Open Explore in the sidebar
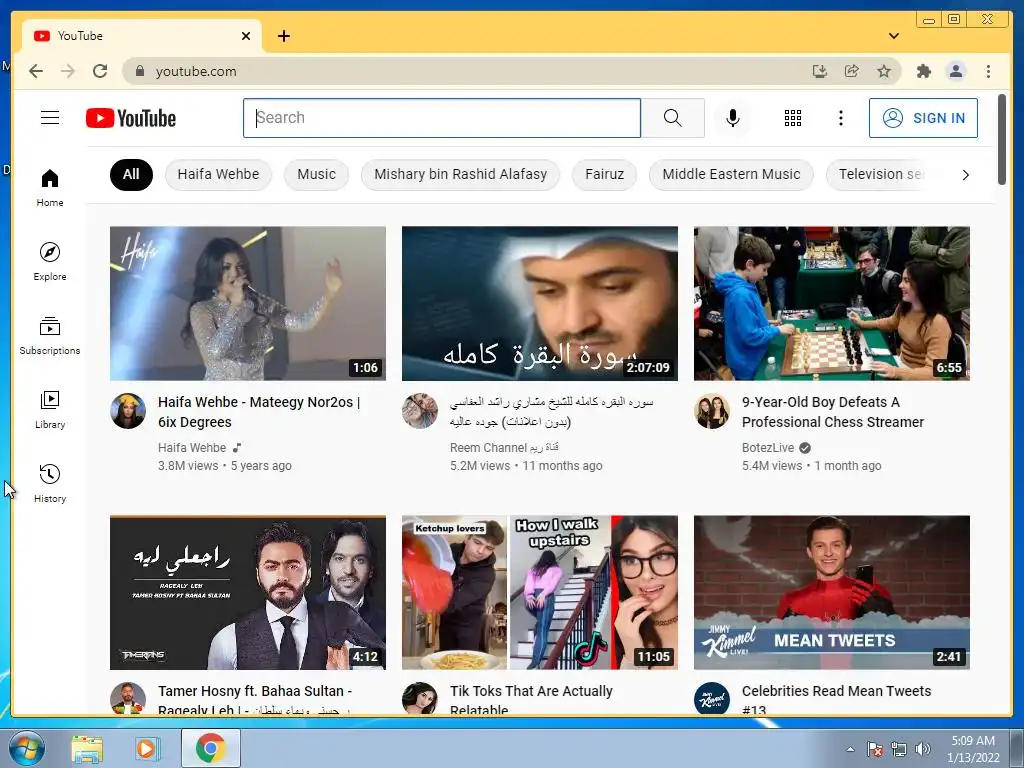The height and width of the screenshot is (768, 1024). (50, 261)
